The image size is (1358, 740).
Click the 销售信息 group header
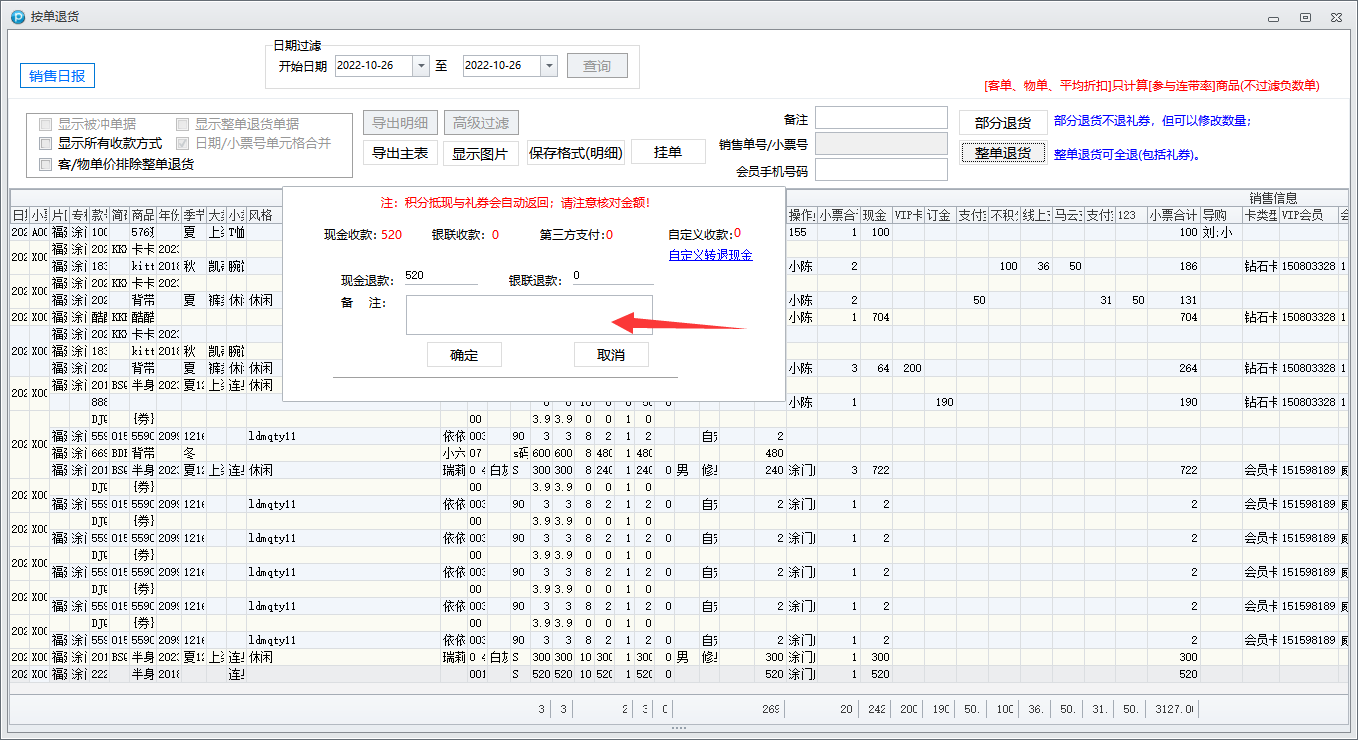1272,198
